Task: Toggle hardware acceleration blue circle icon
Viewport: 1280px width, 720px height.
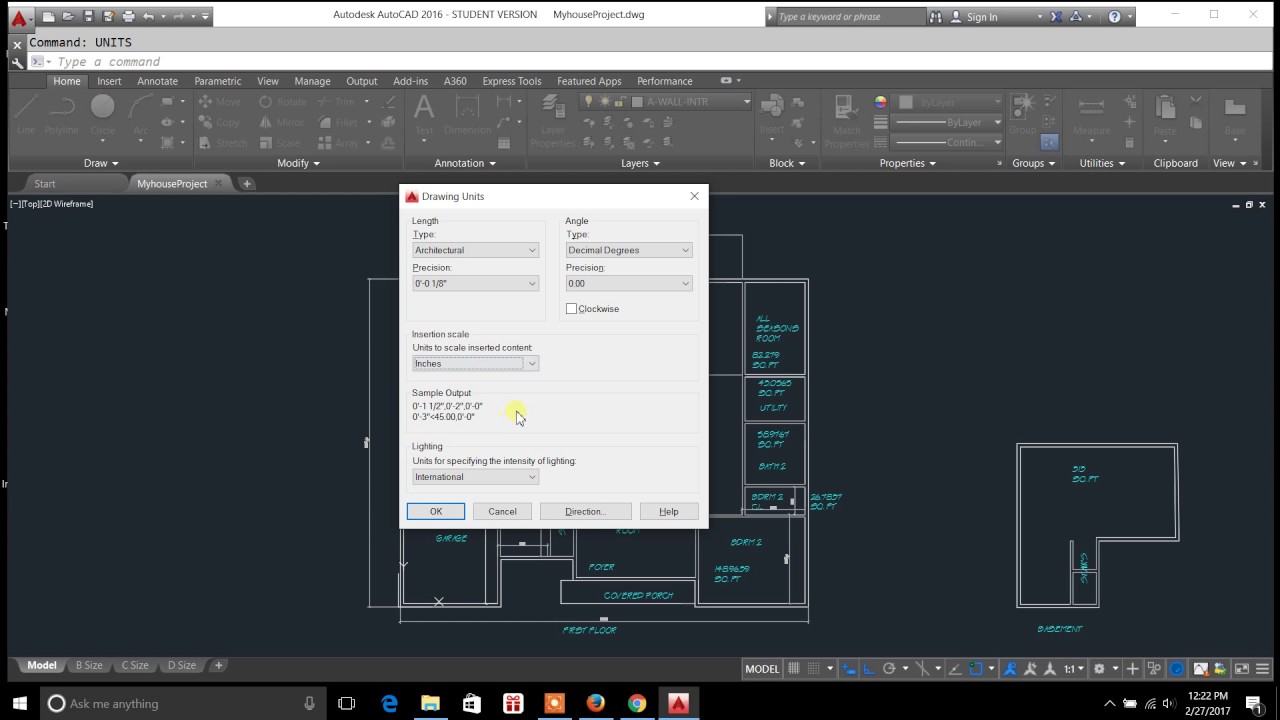Action: [1177, 669]
